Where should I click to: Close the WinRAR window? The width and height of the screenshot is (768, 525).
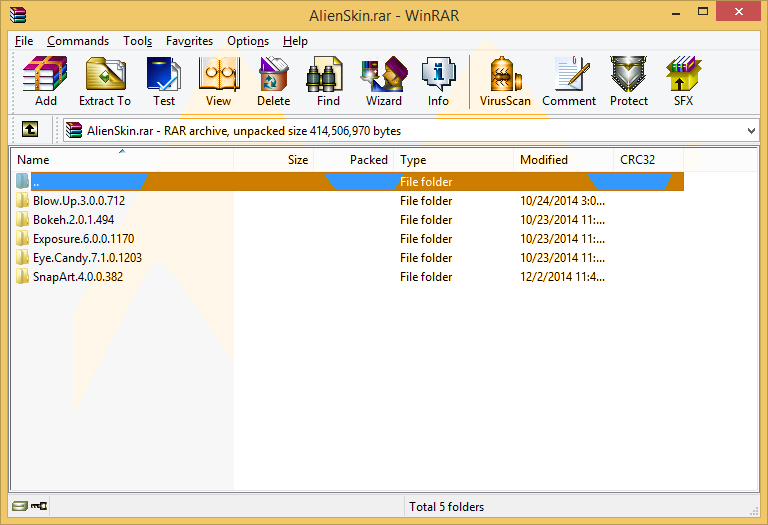coord(739,11)
